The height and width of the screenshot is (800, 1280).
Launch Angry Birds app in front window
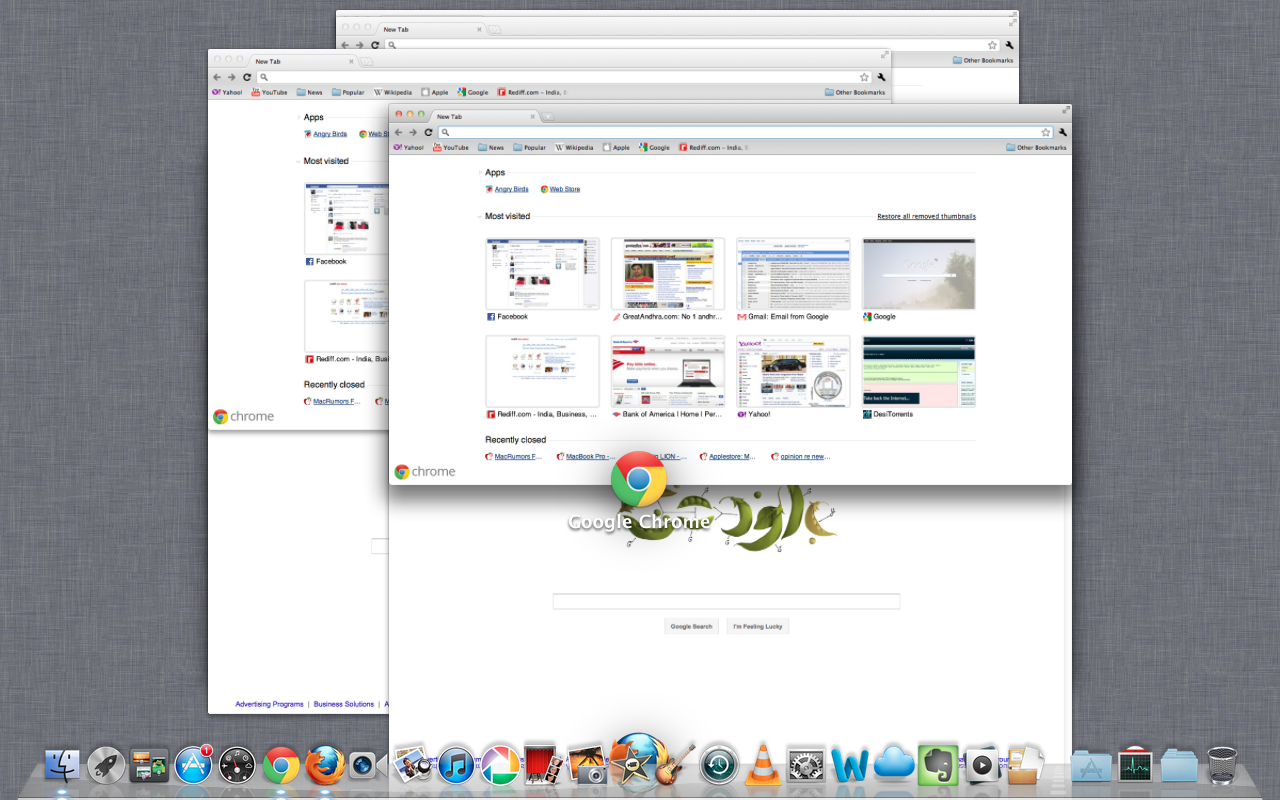[x=507, y=189]
